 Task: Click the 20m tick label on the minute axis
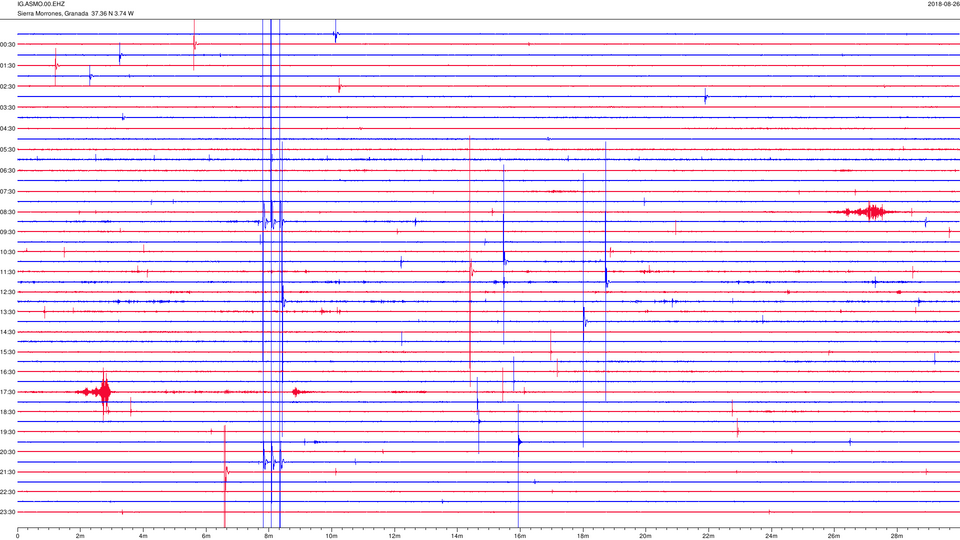click(x=645, y=536)
